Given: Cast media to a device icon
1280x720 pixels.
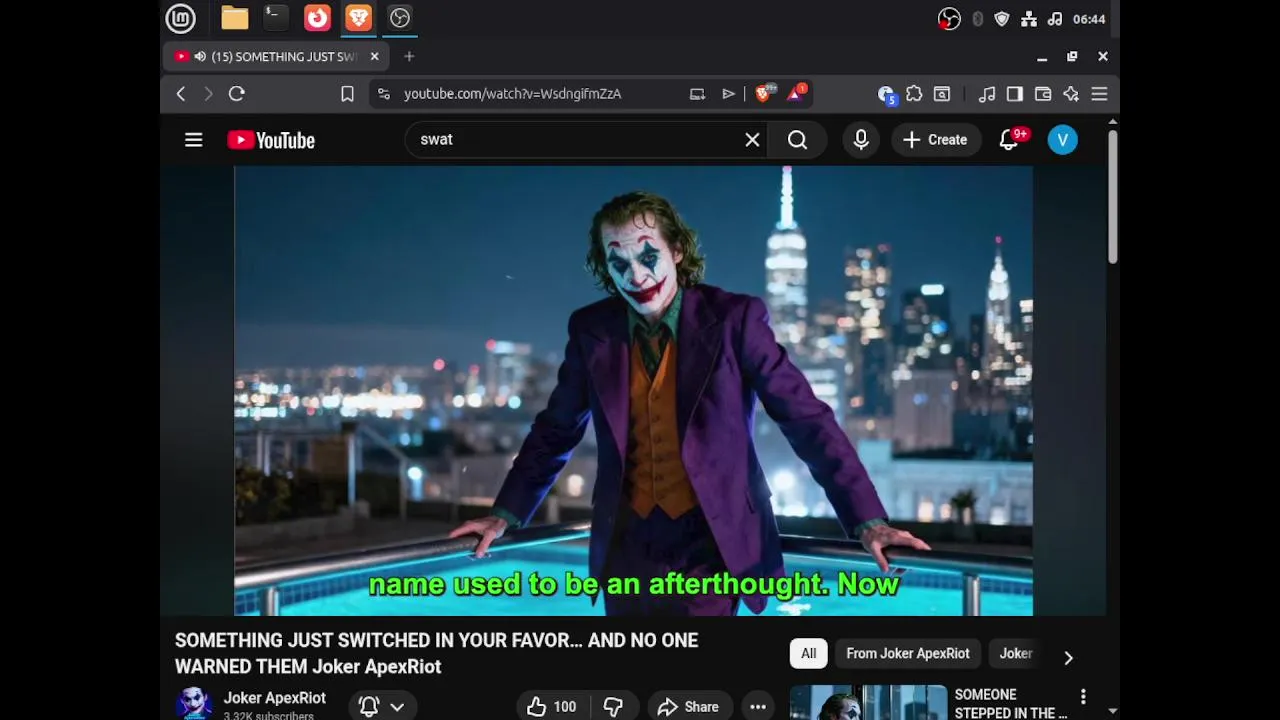Looking at the screenshot, I should (x=698, y=94).
